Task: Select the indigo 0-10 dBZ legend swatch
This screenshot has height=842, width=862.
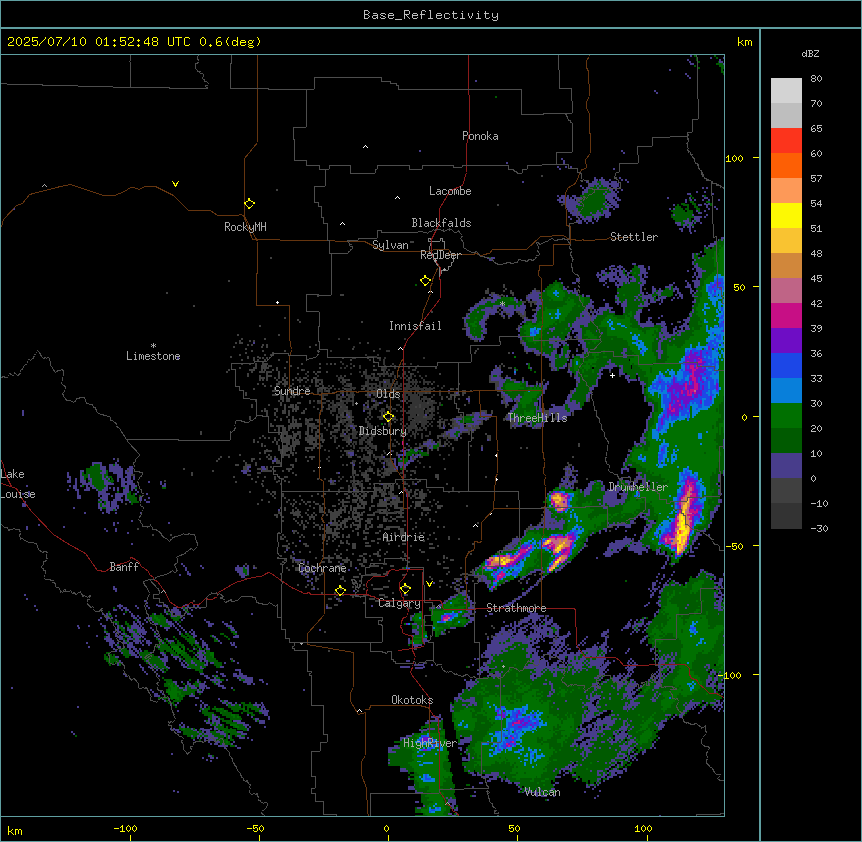Action: pyautogui.click(x=786, y=466)
